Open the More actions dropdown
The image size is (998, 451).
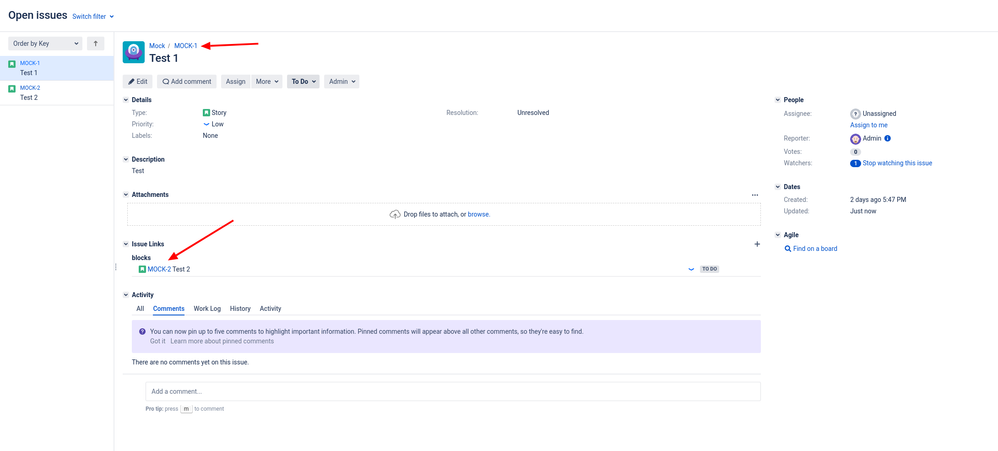[x=267, y=81]
